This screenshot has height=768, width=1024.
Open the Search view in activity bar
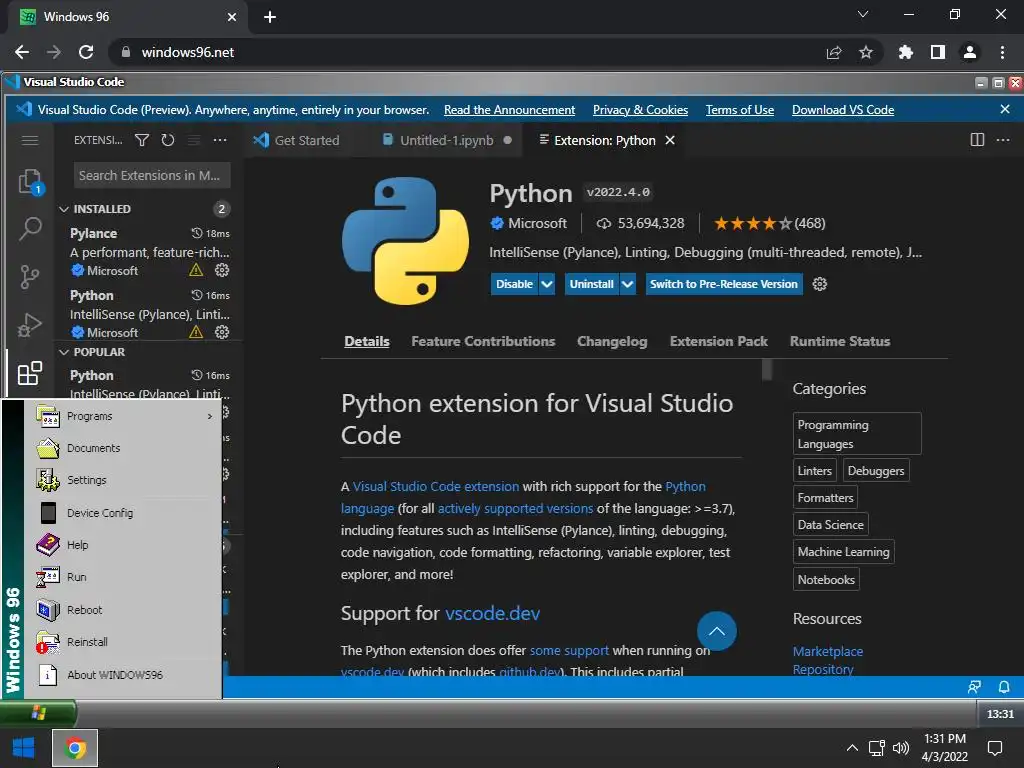[x=30, y=229]
